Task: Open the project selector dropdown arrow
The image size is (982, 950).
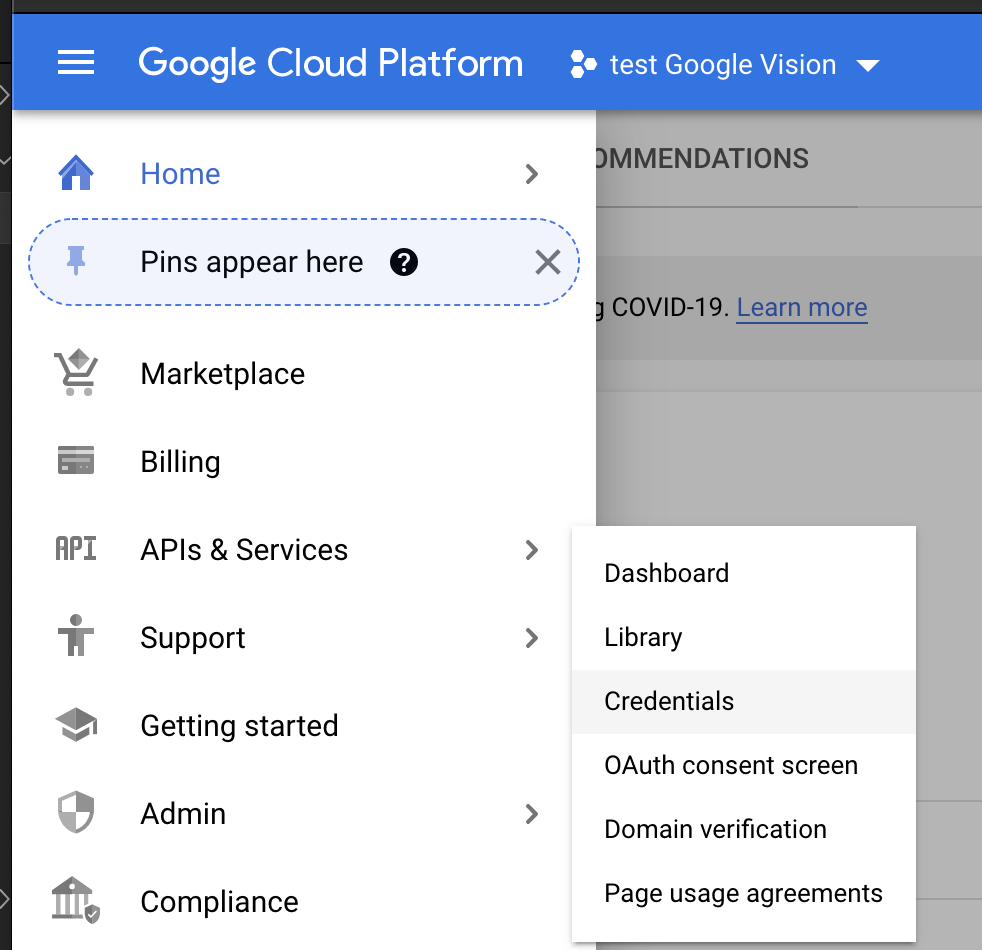Action: click(x=868, y=65)
